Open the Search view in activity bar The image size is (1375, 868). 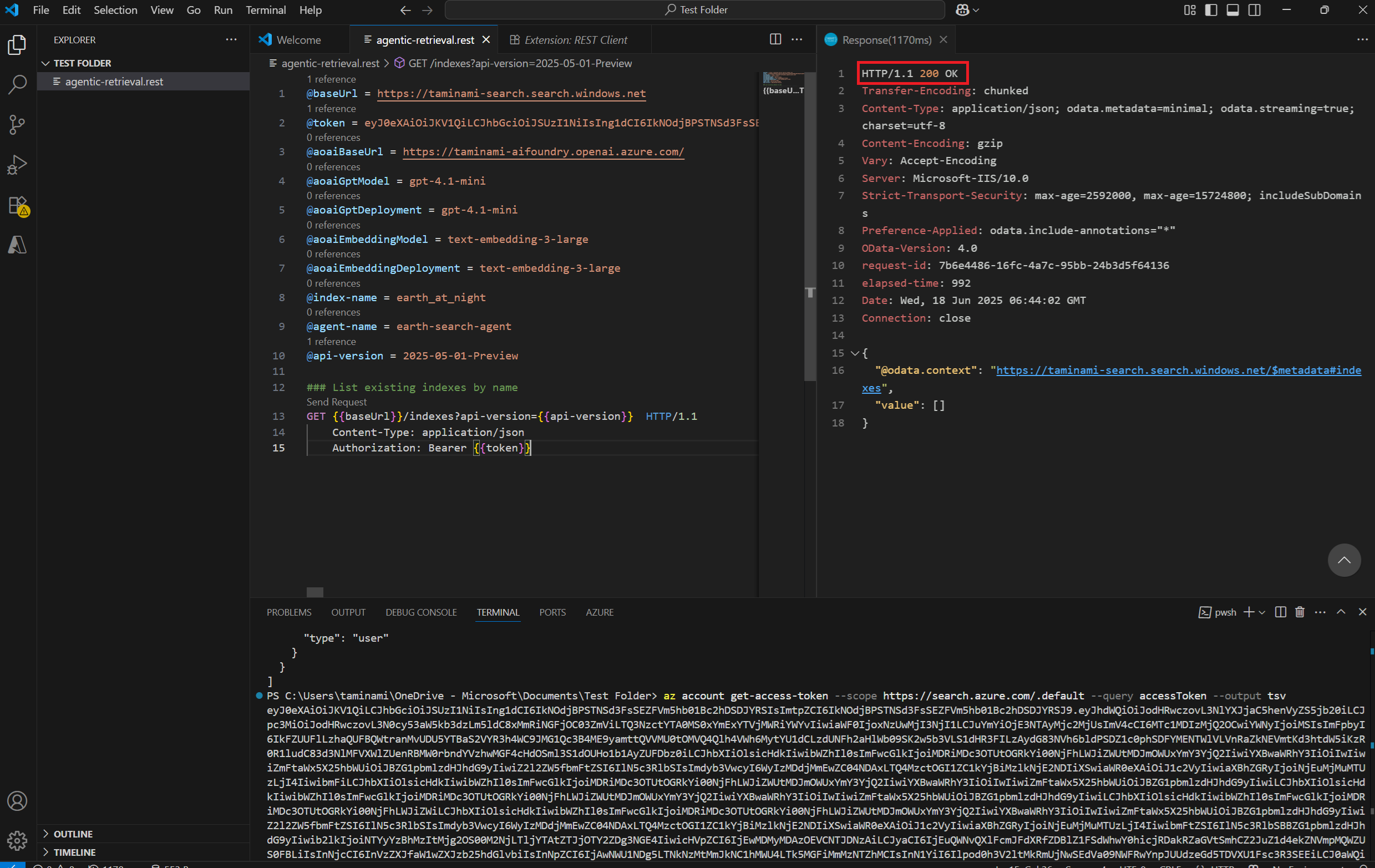17,84
